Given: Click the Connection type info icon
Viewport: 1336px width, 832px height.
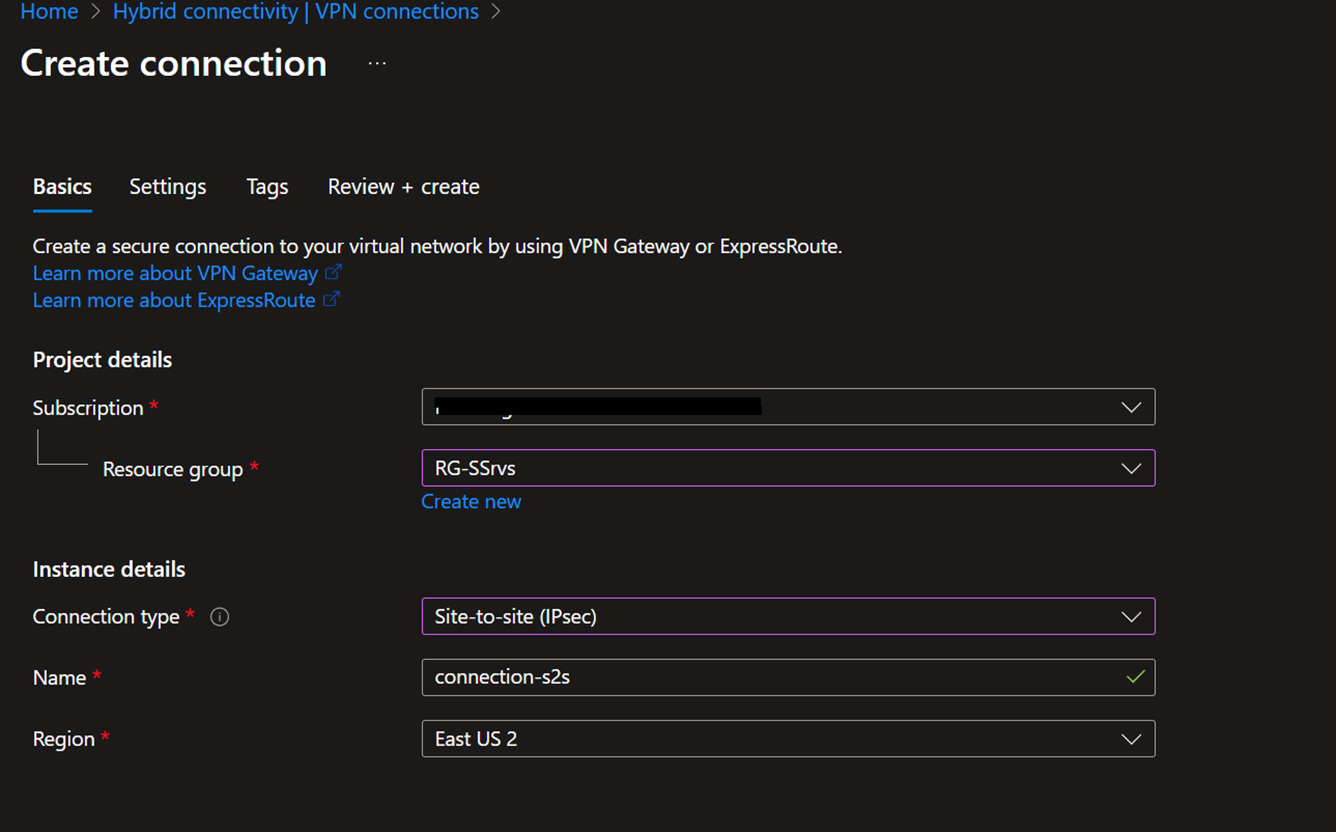Looking at the screenshot, I should point(220,617).
